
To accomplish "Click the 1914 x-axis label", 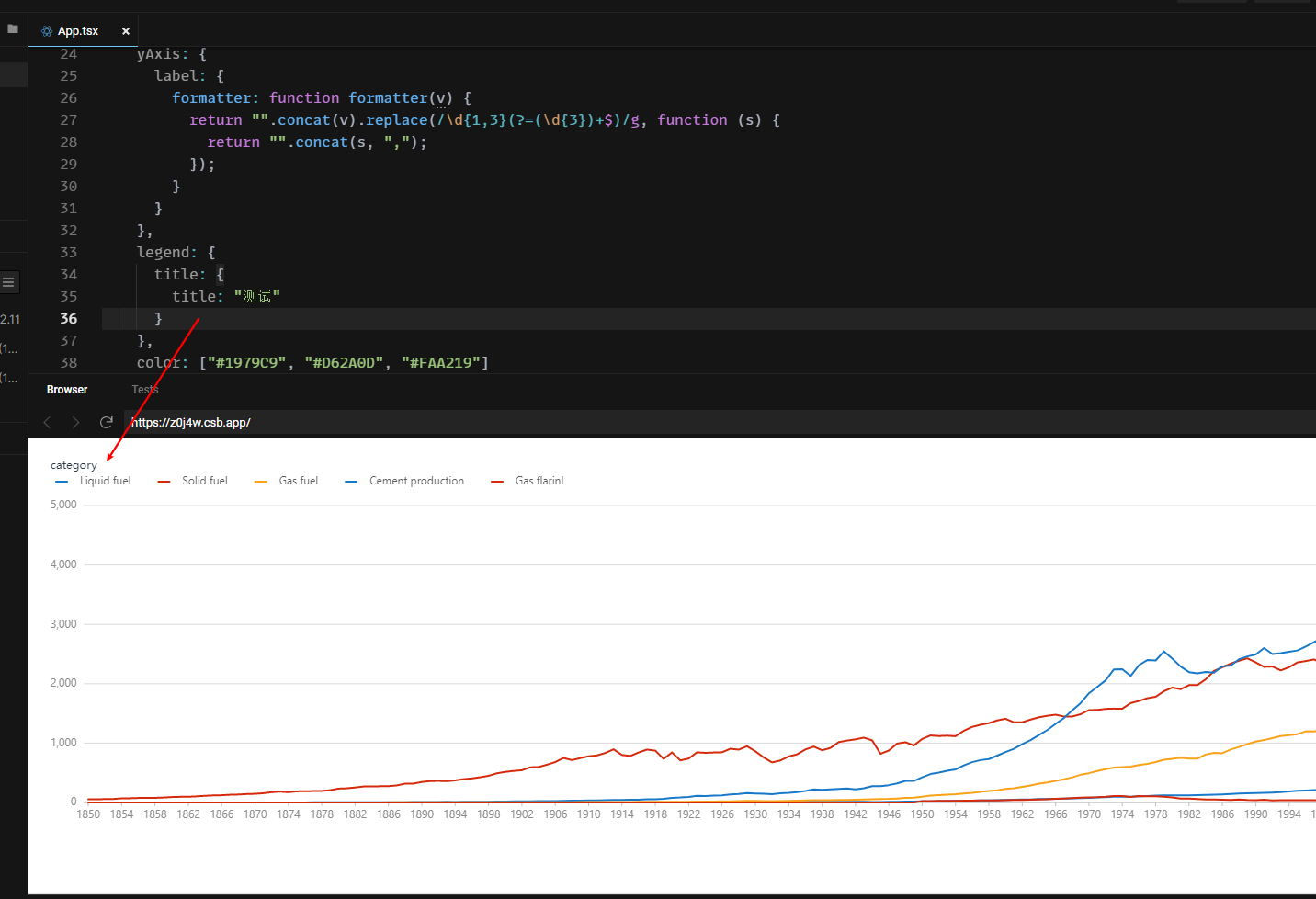I will pos(622,814).
